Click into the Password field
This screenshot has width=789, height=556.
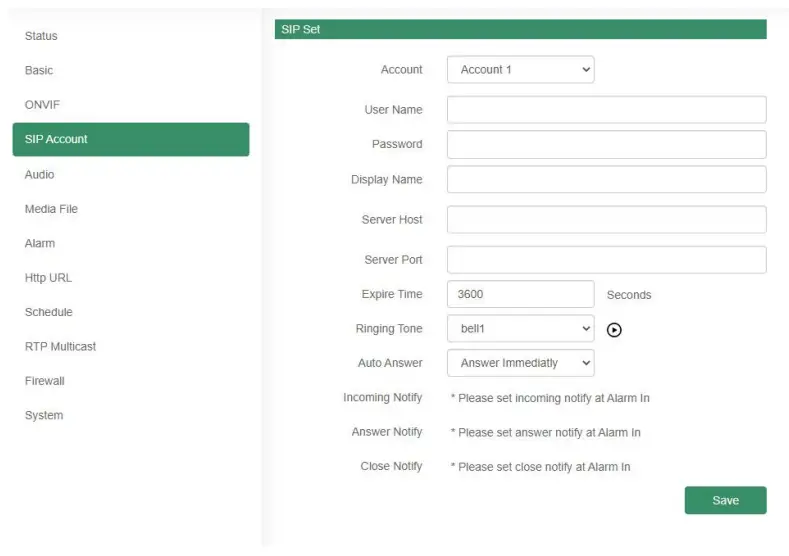[606, 144]
